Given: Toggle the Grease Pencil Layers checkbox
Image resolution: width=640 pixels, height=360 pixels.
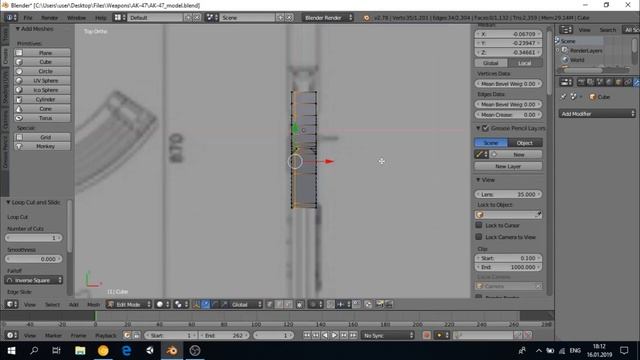Looking at the screenshot, I should 485,128.
